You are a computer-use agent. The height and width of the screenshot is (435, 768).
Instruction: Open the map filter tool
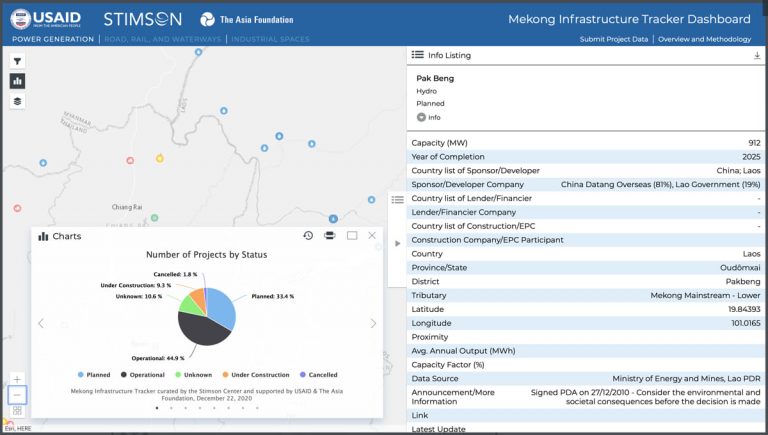[18, 60]
